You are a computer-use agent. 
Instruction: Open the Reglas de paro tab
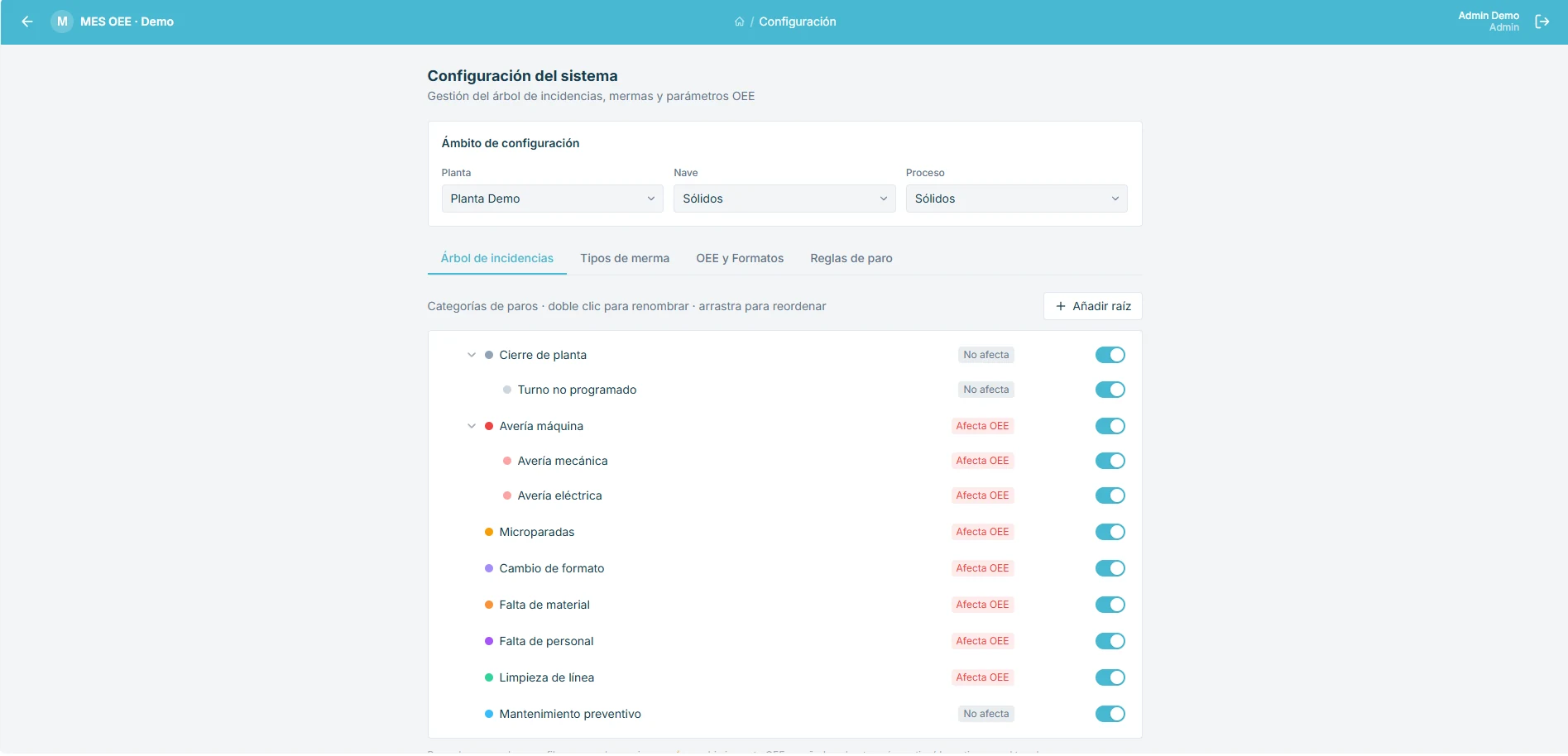[851, 258]
